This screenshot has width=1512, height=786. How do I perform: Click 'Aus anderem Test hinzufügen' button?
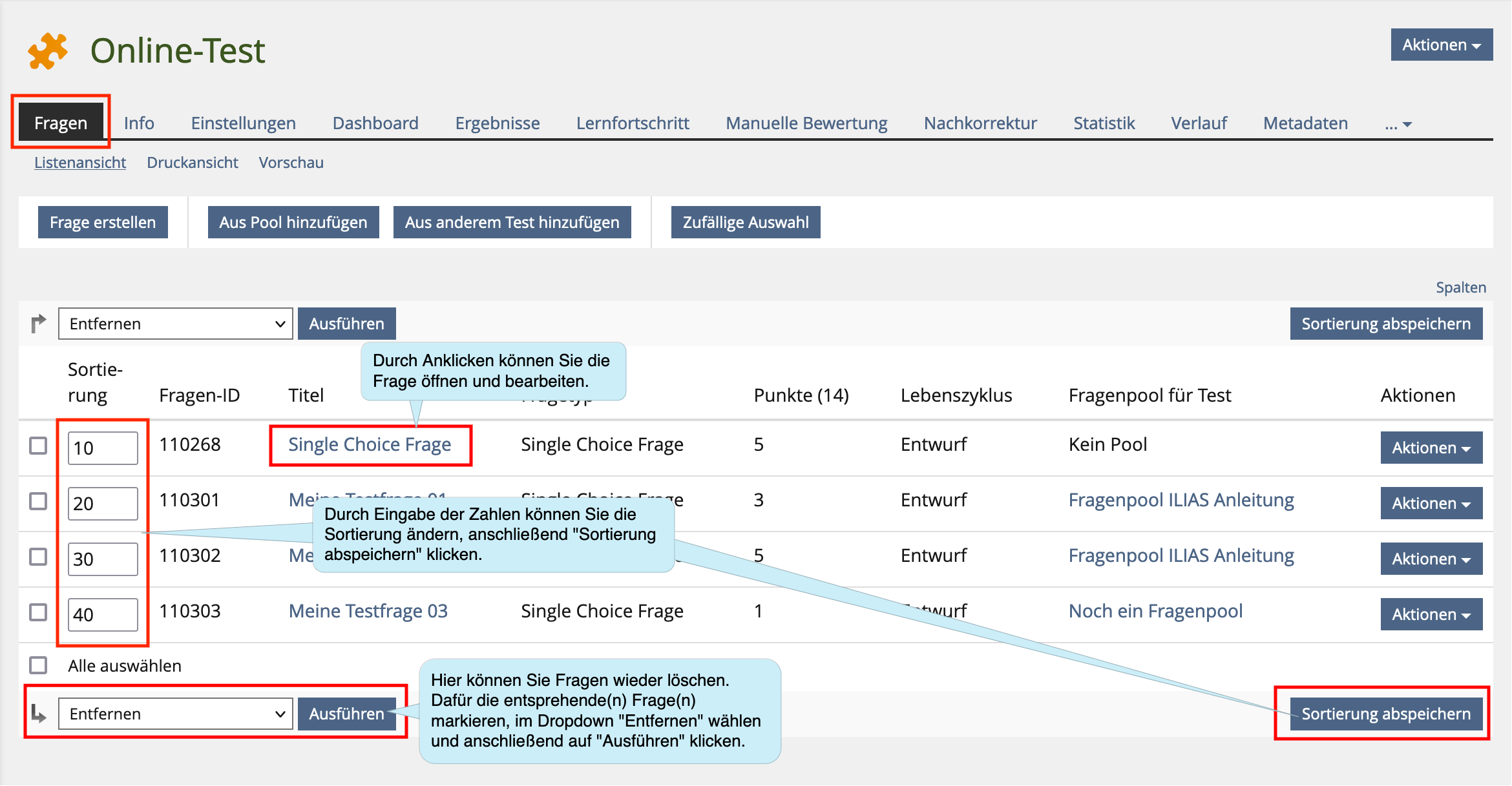click(512, 222)
